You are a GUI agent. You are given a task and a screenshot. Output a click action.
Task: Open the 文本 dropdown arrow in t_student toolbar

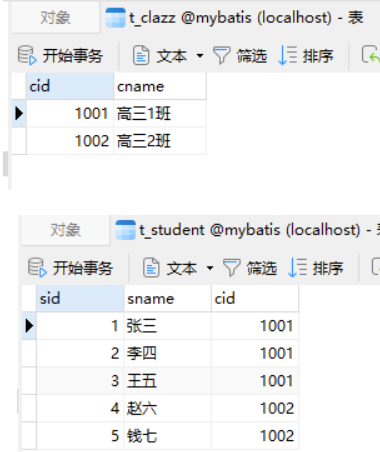click(210, 268)
